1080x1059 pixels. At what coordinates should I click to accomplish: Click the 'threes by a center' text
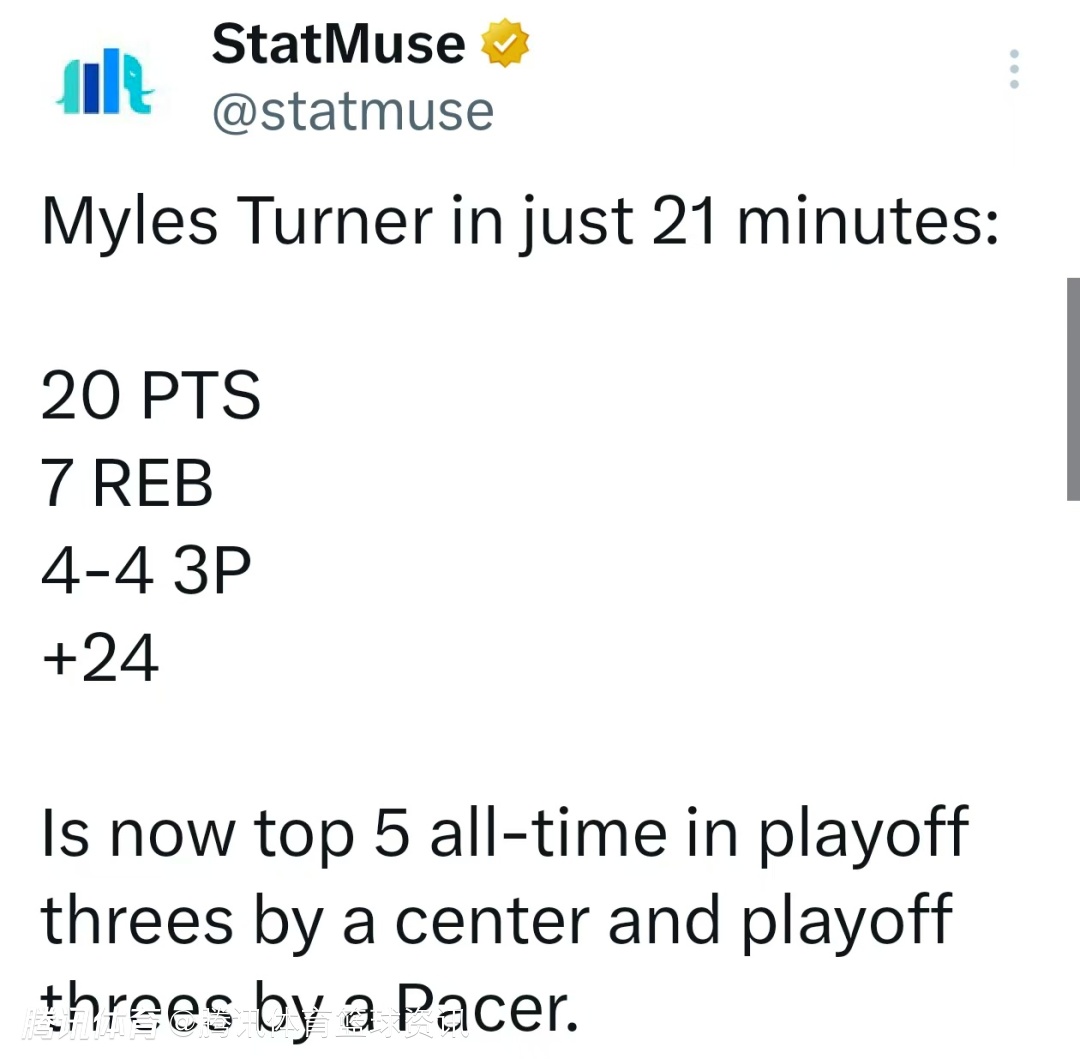(x=315, y=921)
